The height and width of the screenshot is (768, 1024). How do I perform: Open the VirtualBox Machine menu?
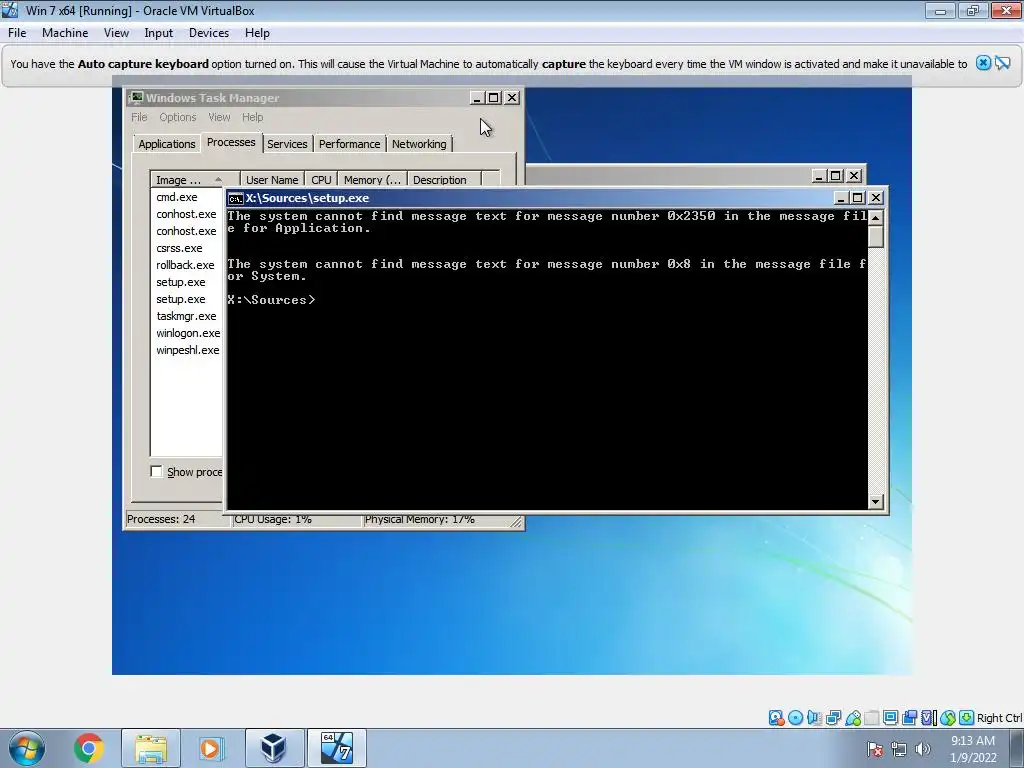coord(65,33)
